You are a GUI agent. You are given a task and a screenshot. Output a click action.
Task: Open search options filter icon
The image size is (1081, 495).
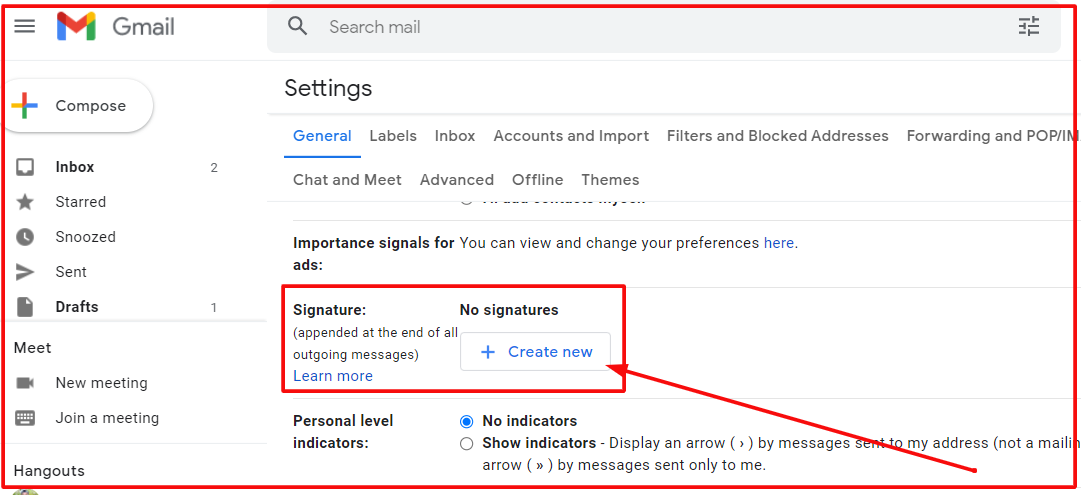click(1029, 27)
